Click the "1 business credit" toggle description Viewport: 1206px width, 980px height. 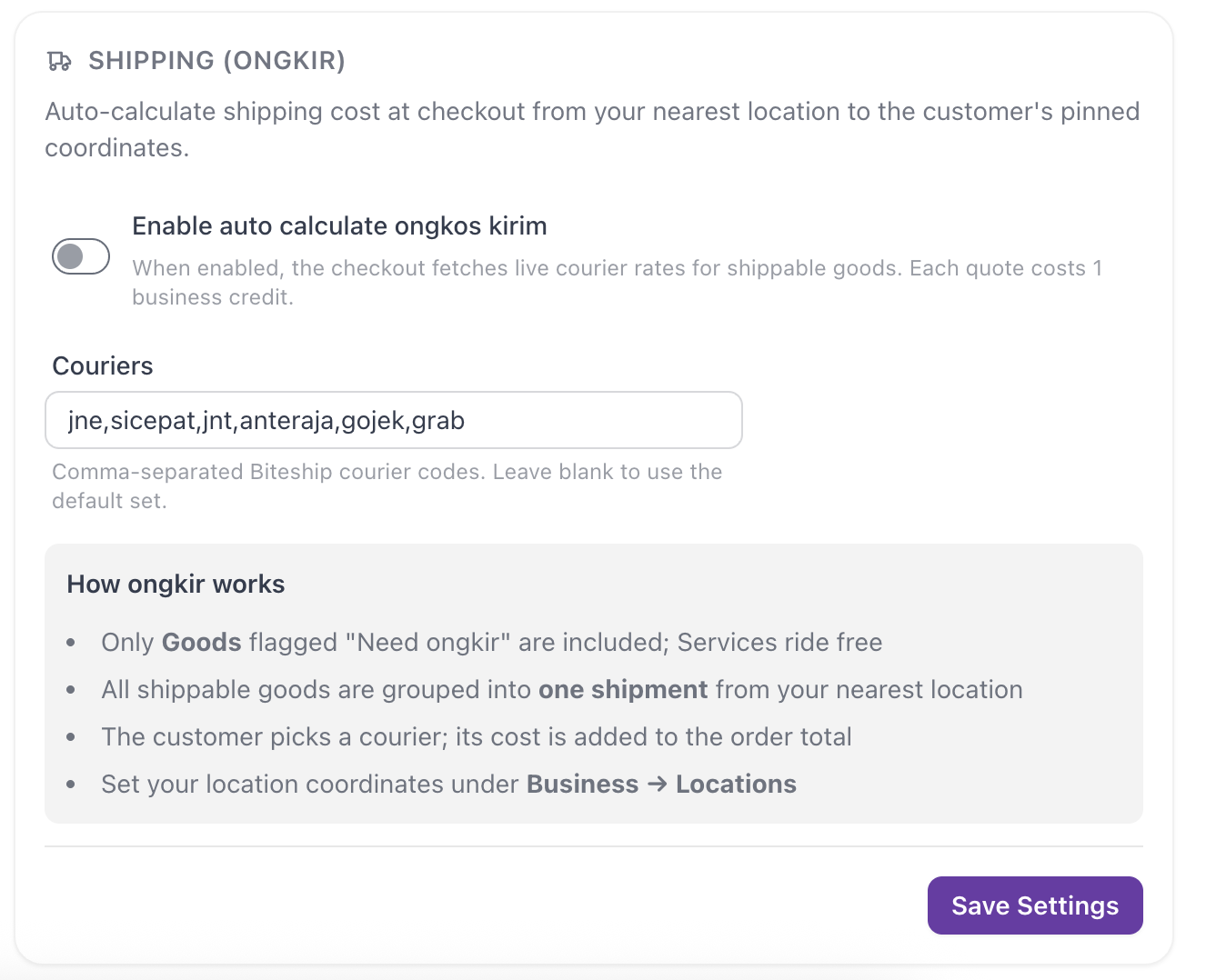point(618,283)
